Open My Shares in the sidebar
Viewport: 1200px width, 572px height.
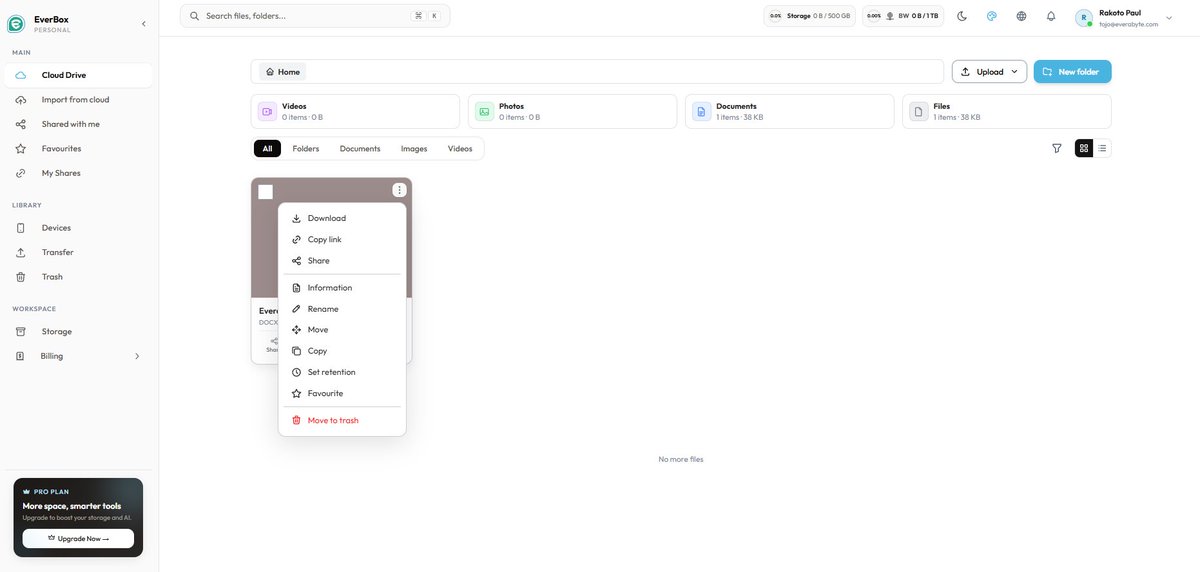coord(78,173)
